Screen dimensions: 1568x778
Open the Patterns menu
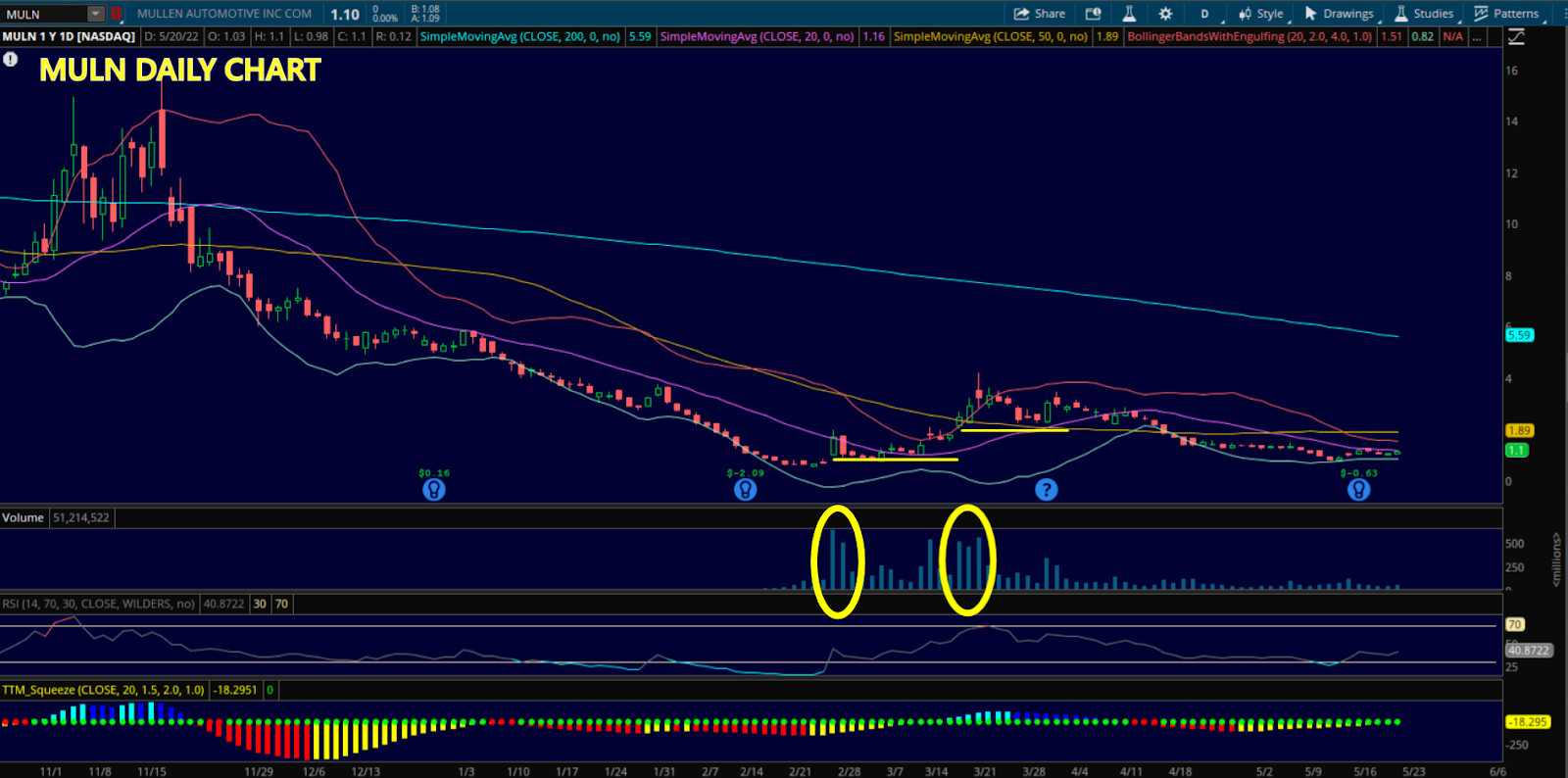coord(1507,14)
